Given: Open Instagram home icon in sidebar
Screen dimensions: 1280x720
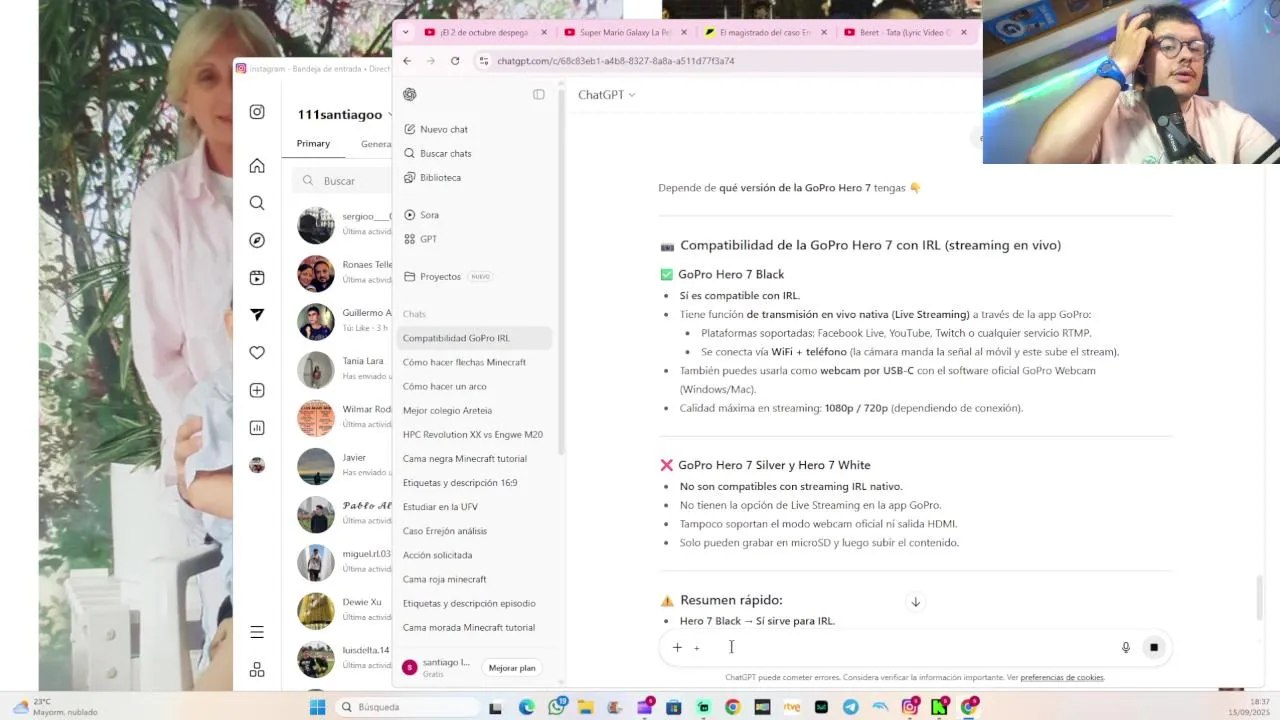Looking at the screenshot, I should pyautogui.click(x=257, y=166).
